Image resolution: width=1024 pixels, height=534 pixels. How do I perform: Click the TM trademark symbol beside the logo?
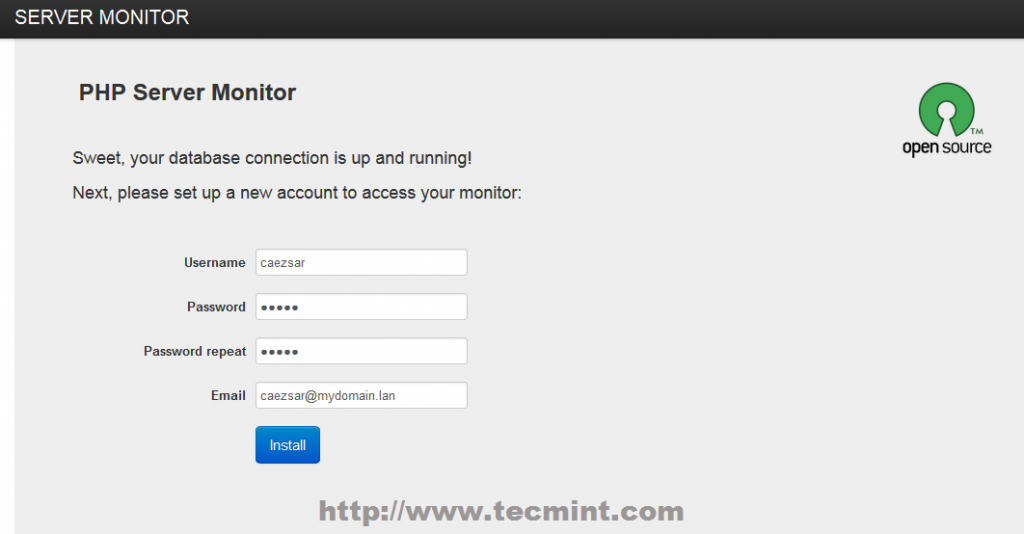977,131
